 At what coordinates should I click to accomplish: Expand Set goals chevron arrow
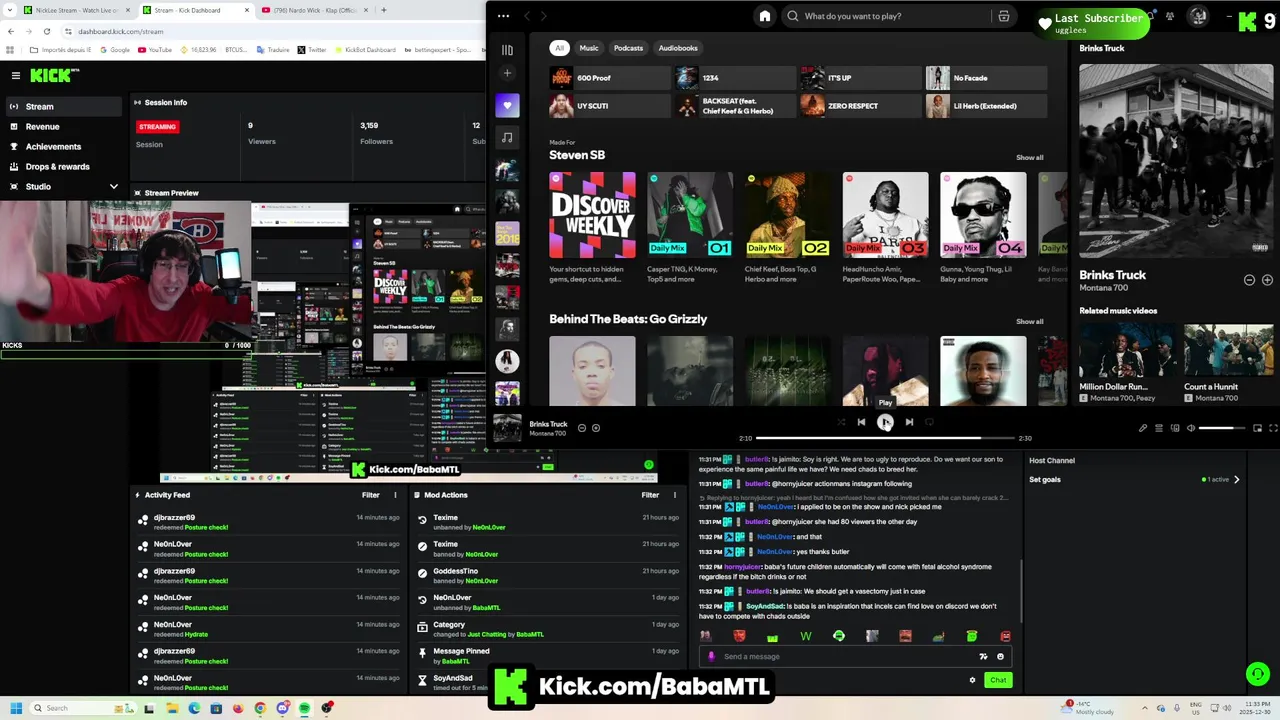coord(1237,480)
